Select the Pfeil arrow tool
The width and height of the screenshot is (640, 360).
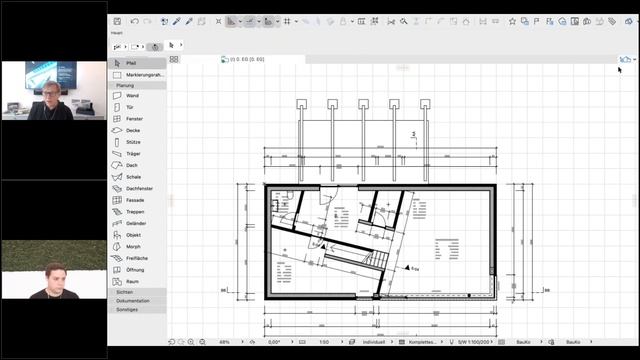pos(138,63)
